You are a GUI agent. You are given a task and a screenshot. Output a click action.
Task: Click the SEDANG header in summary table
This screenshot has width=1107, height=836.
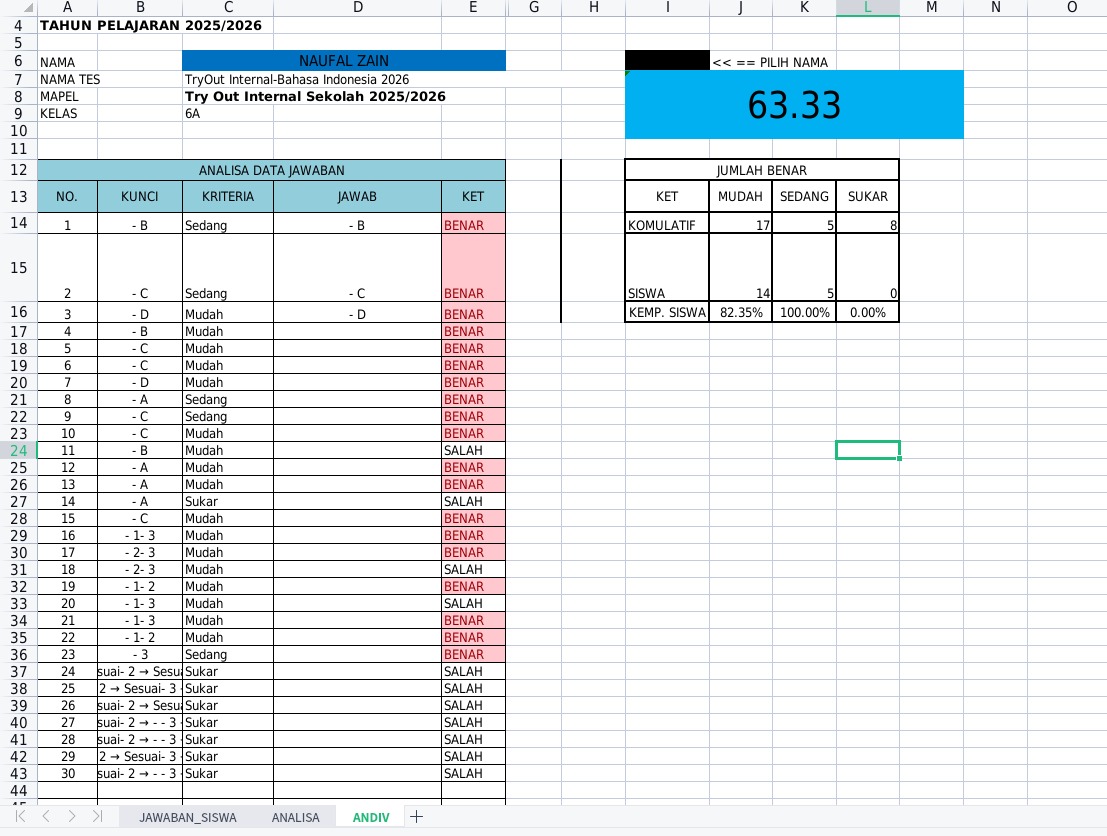pos(804,196)
